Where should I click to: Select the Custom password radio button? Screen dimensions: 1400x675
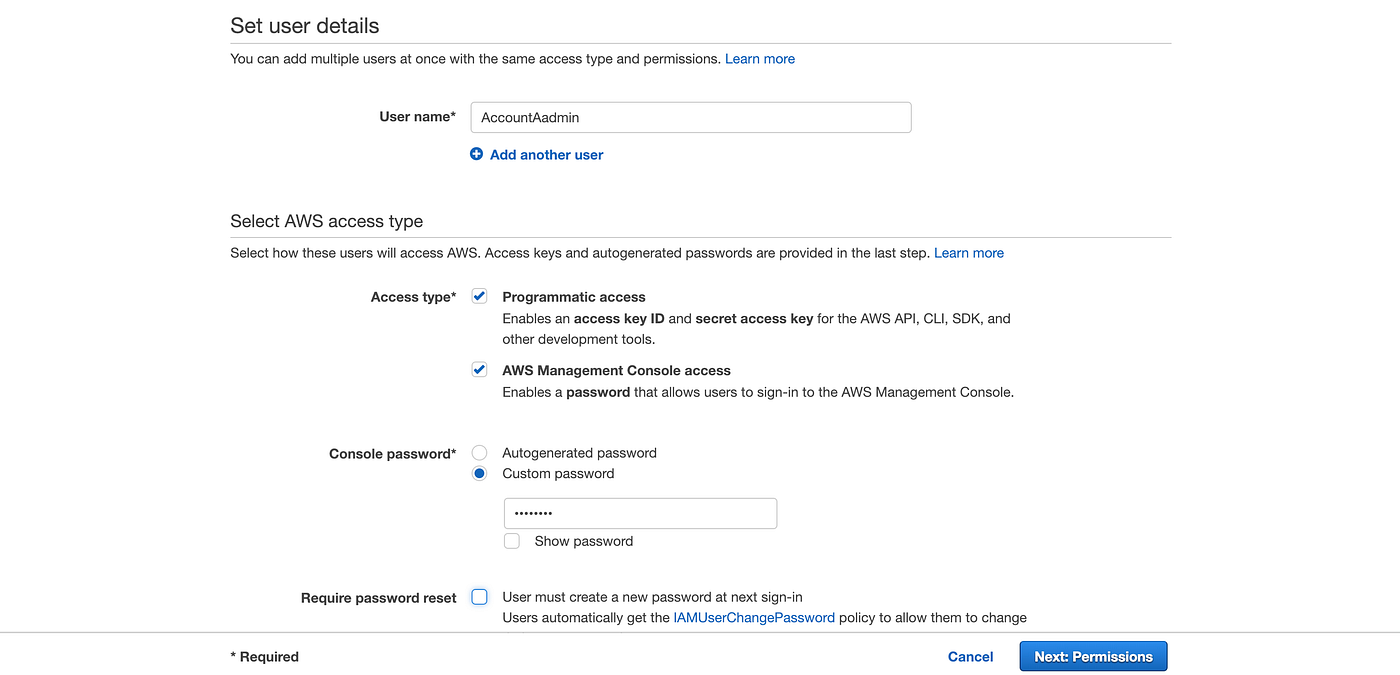tap(479, 472)
